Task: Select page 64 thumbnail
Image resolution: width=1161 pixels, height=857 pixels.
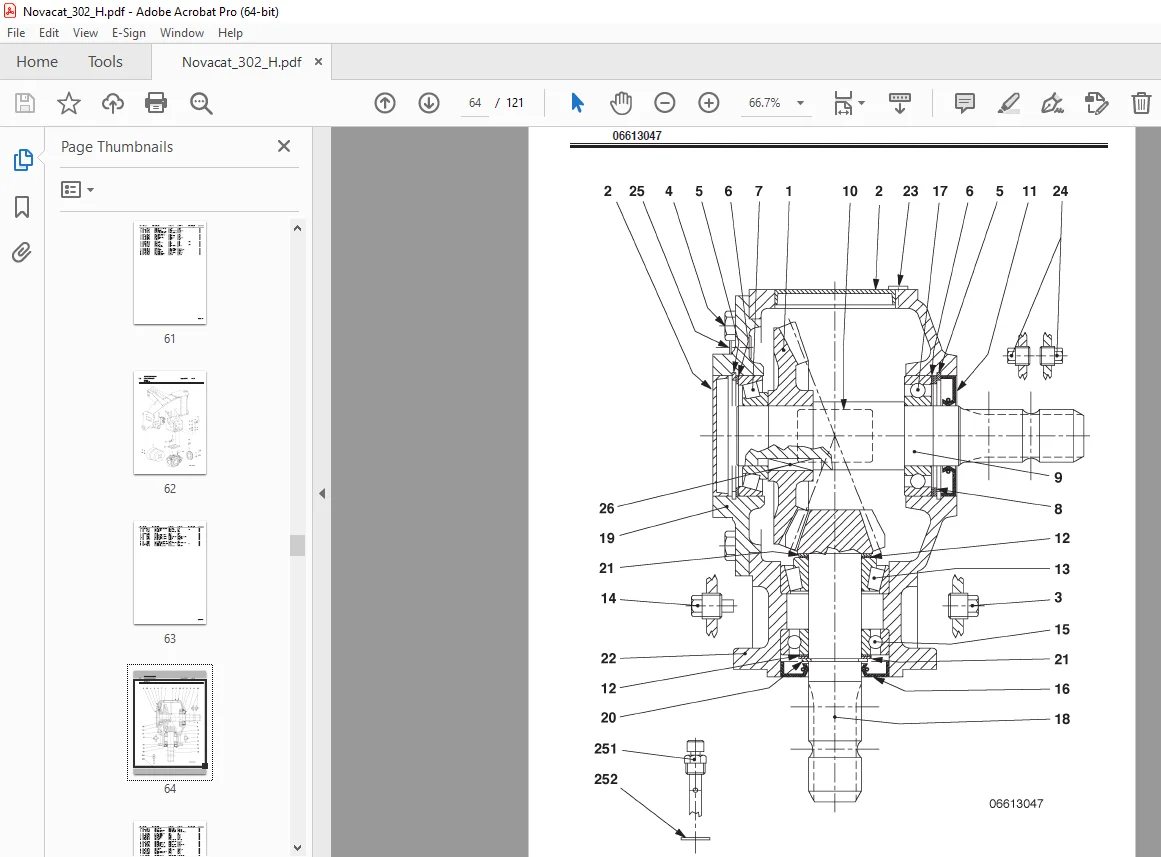Action: pos(170,722)
